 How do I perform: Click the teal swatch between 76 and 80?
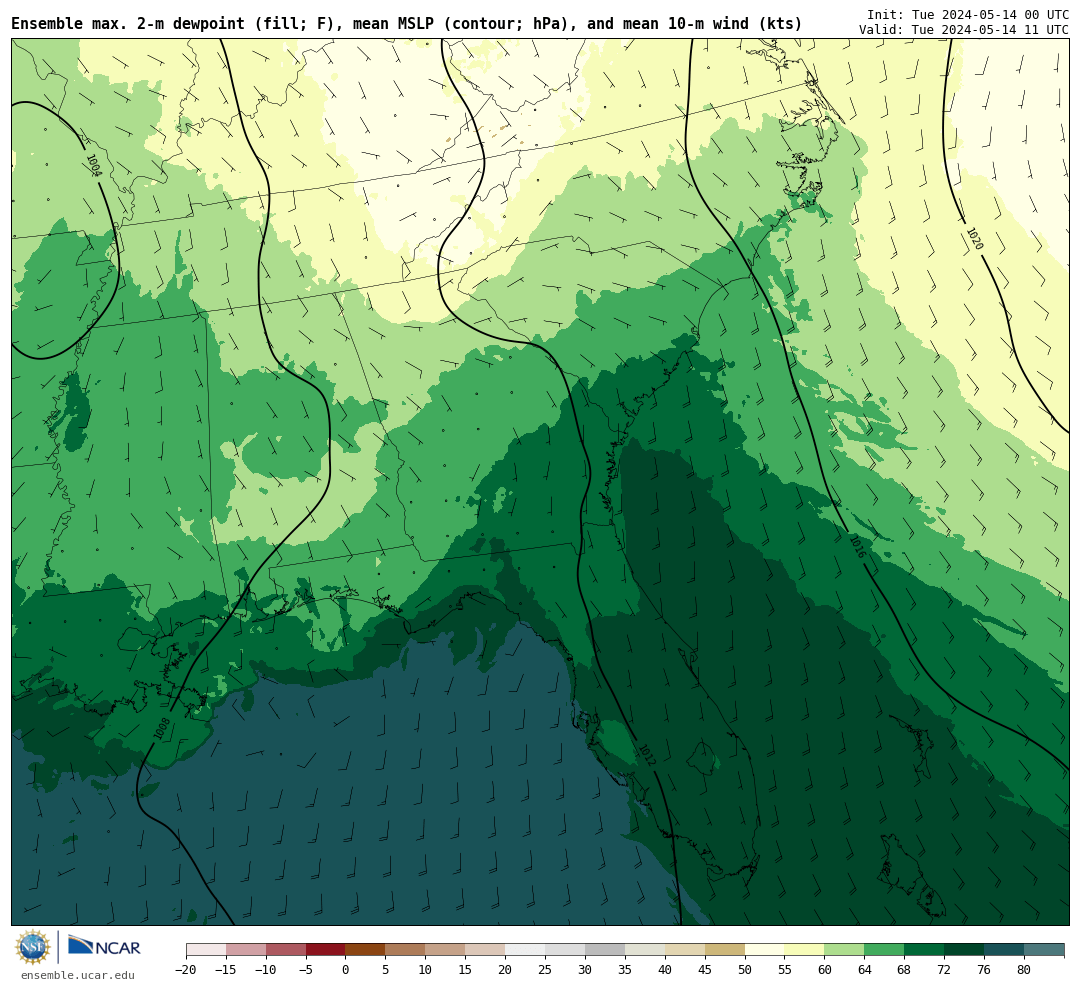pyautogui.click(x=1005, y=950)
